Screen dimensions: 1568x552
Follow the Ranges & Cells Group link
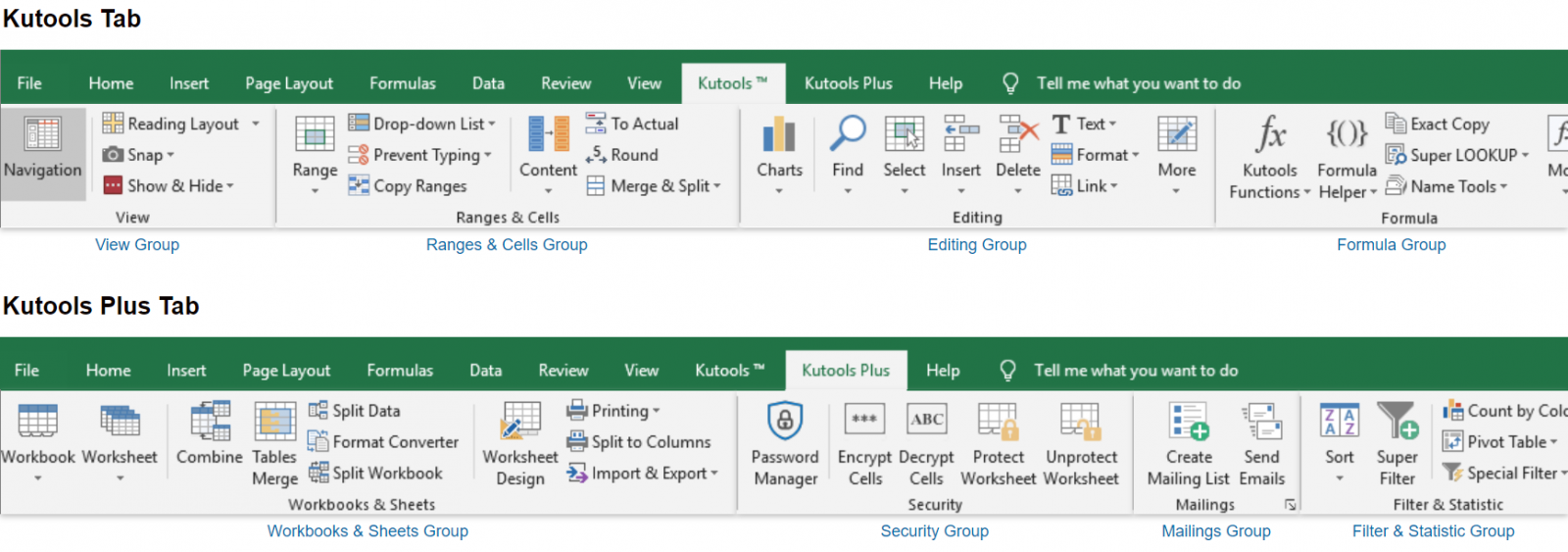[507, 245]
